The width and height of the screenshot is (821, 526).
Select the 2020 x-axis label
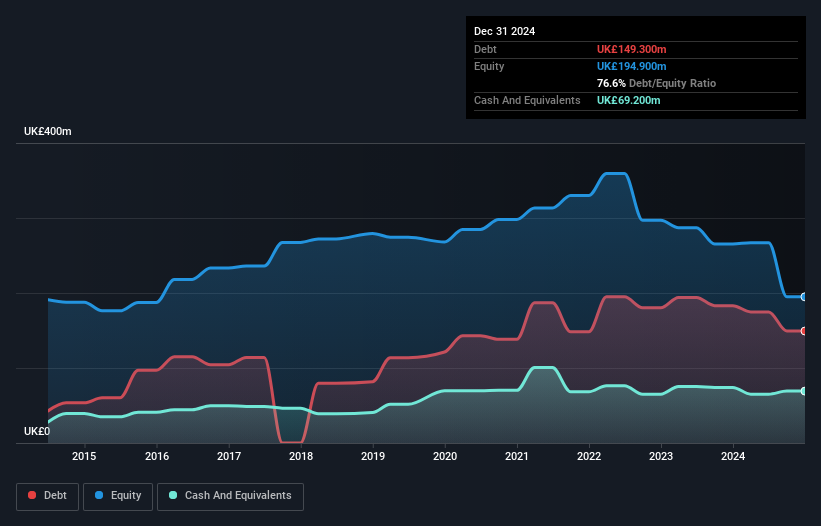[x=445, y=456]
